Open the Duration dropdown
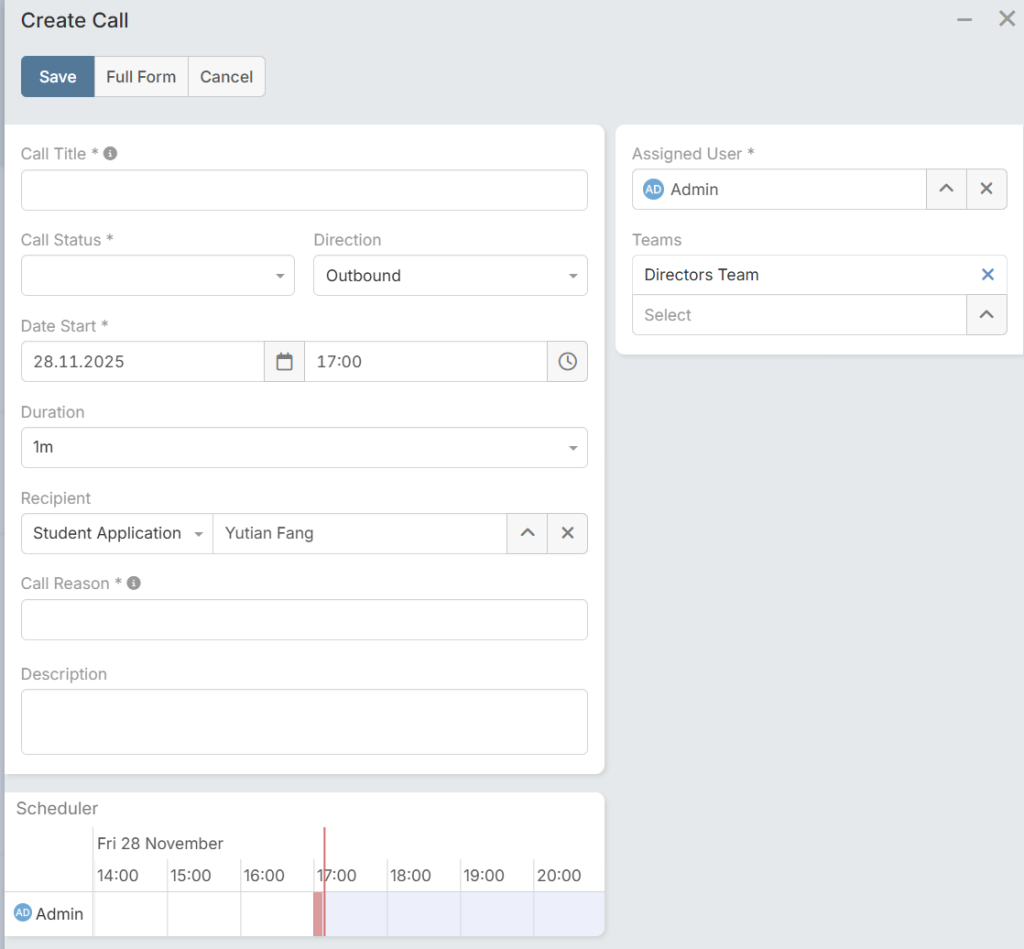This screenshot has height=949, width=1024. (304, 448)
